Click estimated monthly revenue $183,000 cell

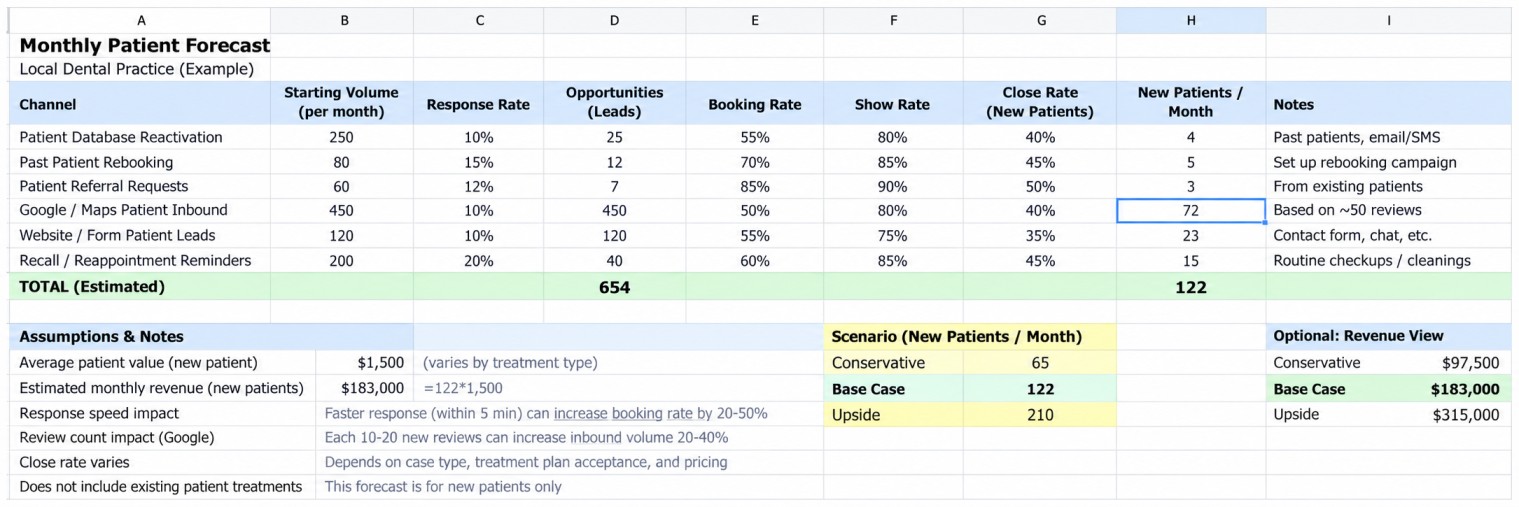pyautogui.click(x=364, y=388)
